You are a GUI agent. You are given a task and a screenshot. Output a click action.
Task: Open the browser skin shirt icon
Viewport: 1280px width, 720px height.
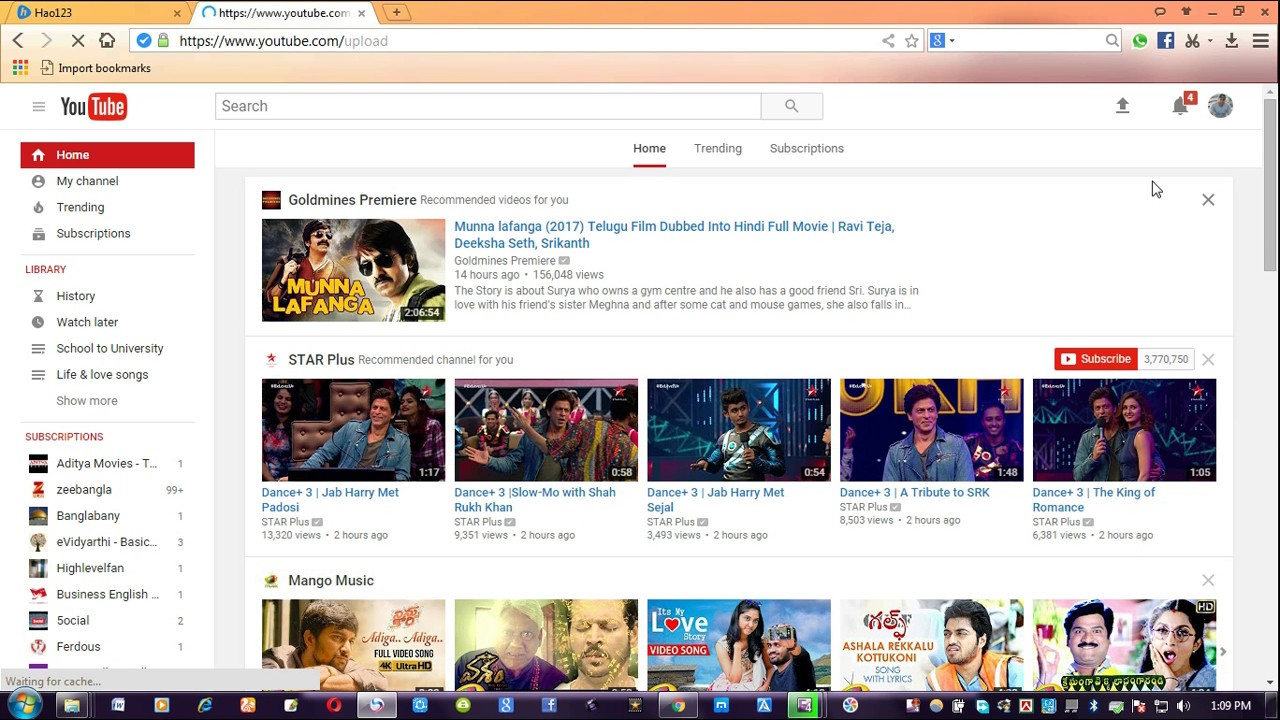[1186, 12]
